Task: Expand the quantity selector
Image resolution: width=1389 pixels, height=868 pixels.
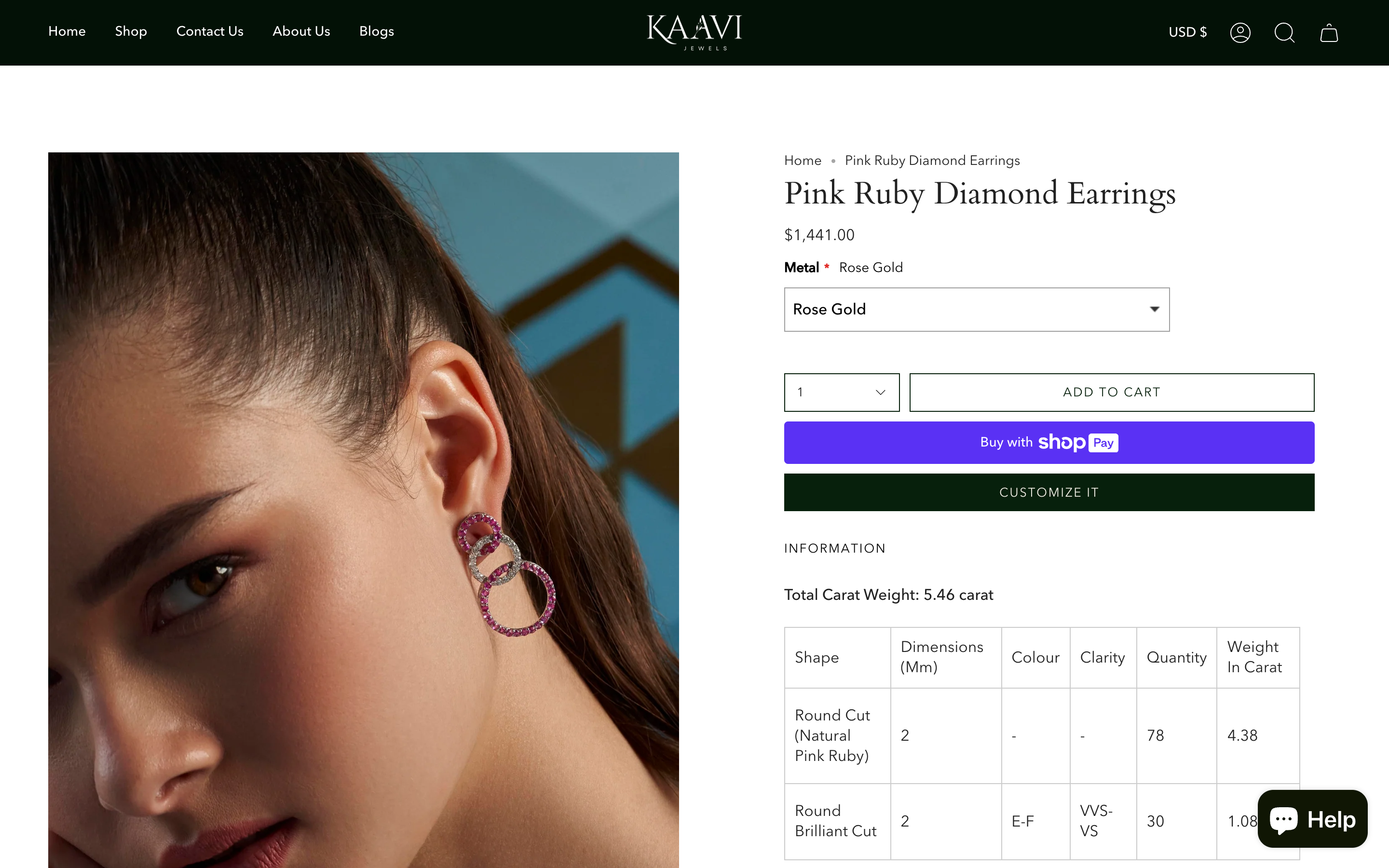Action: [x=842, y=392]
